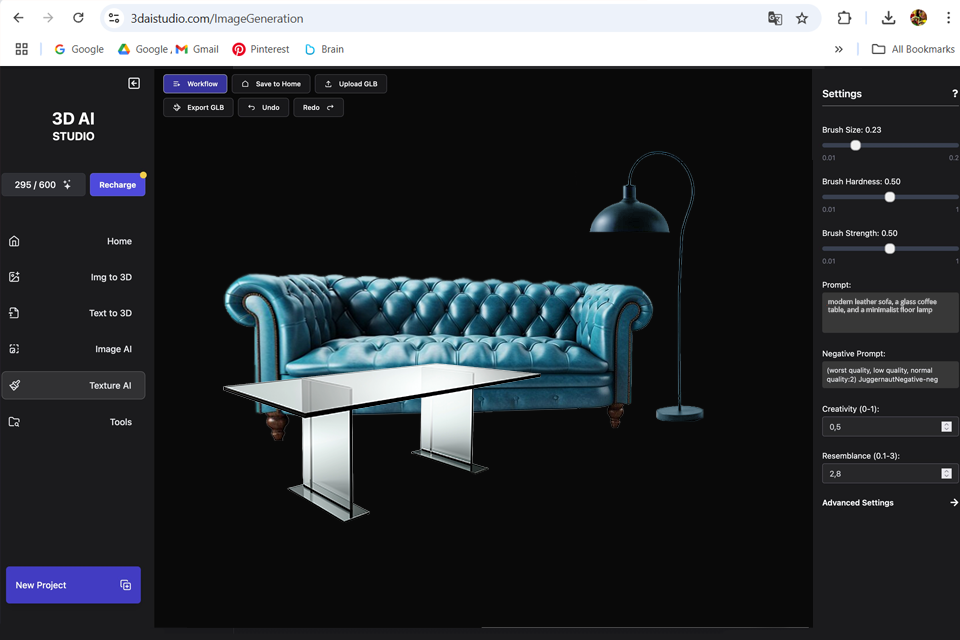Click the Resemblance stepper arrows
Screen dimensions: 960x640
tap(947, 473)
